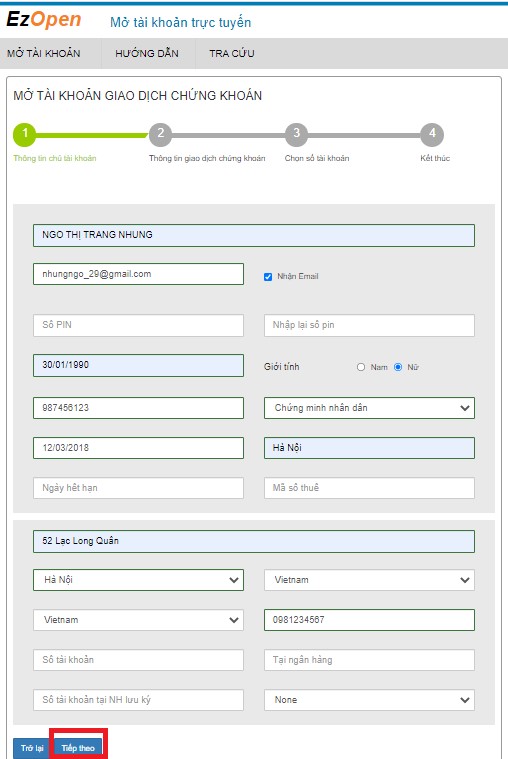508x759 pixels.
Task: Select step 2 circle in progress bar
Action: pyautogui.click(x=160, y=135)
